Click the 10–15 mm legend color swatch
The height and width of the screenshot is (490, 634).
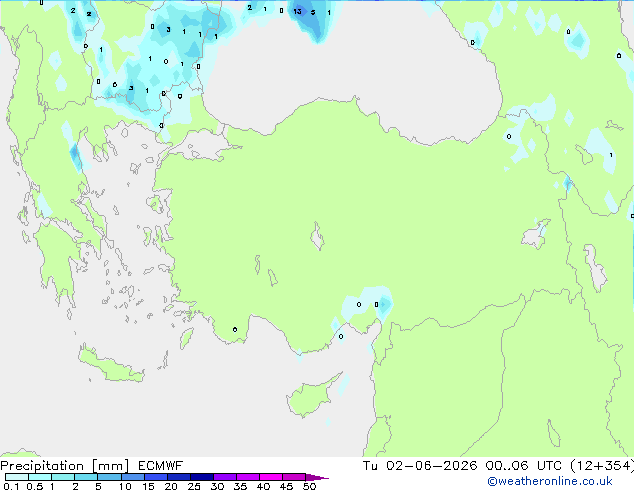coord(133,477)
